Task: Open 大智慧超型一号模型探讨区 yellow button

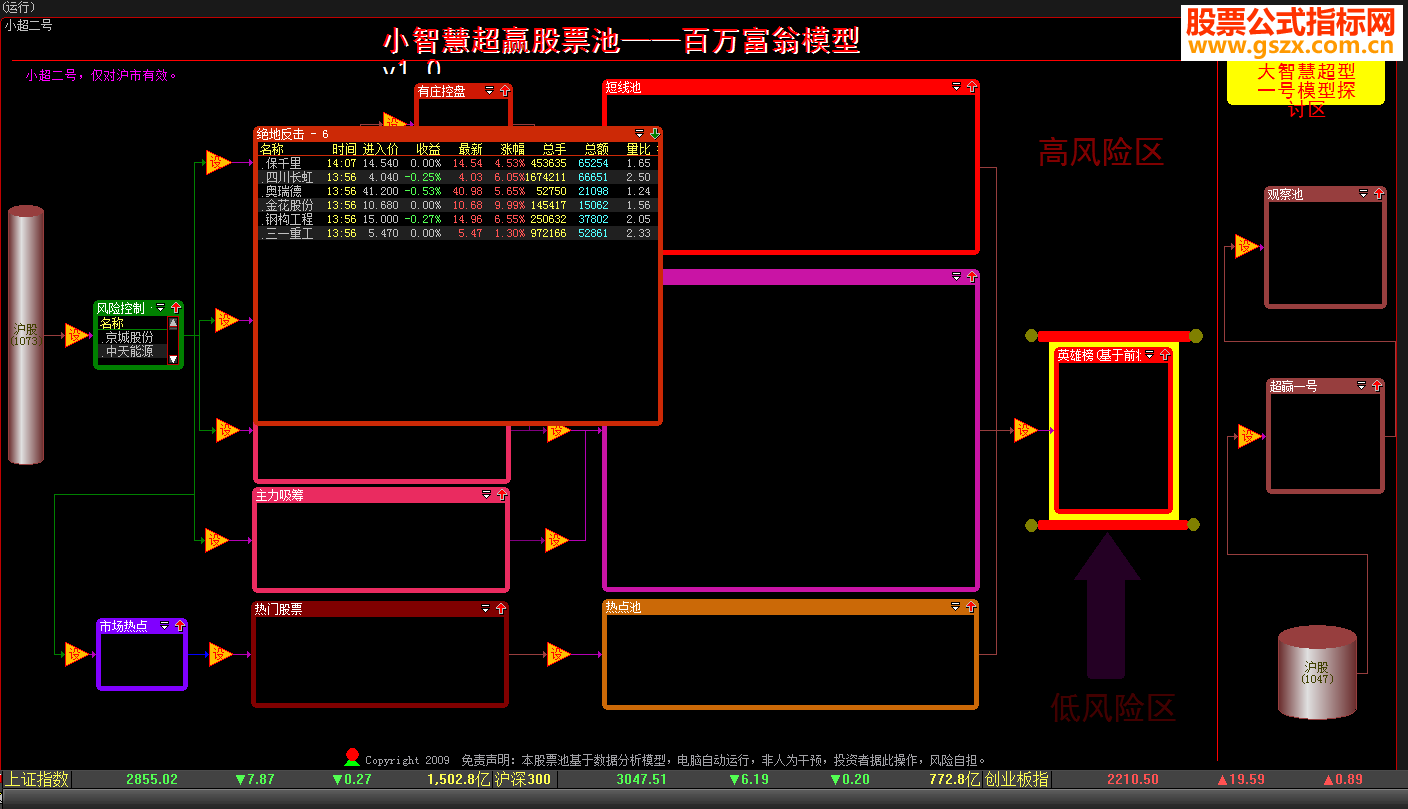Action: (1305, 83)
